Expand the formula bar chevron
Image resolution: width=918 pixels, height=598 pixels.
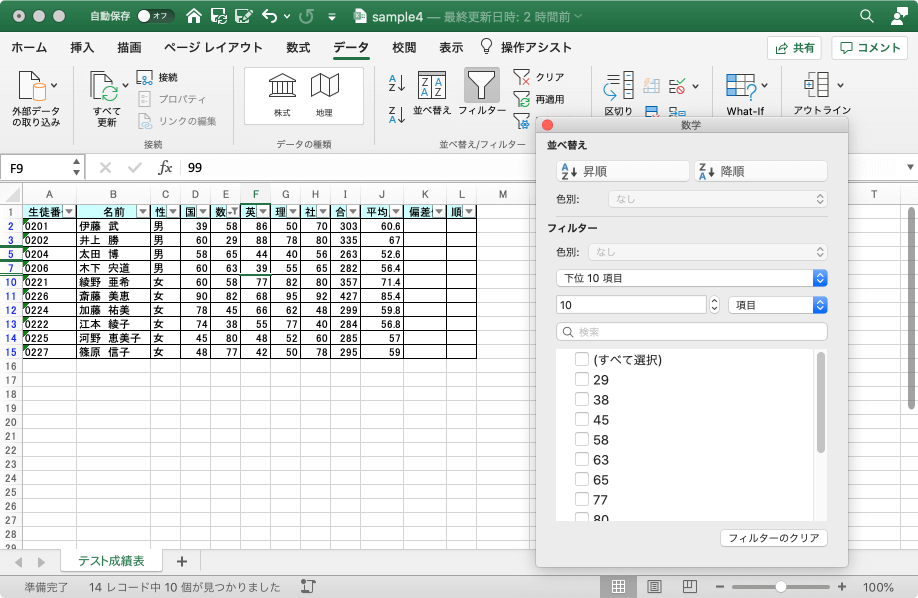click(910, 168)
